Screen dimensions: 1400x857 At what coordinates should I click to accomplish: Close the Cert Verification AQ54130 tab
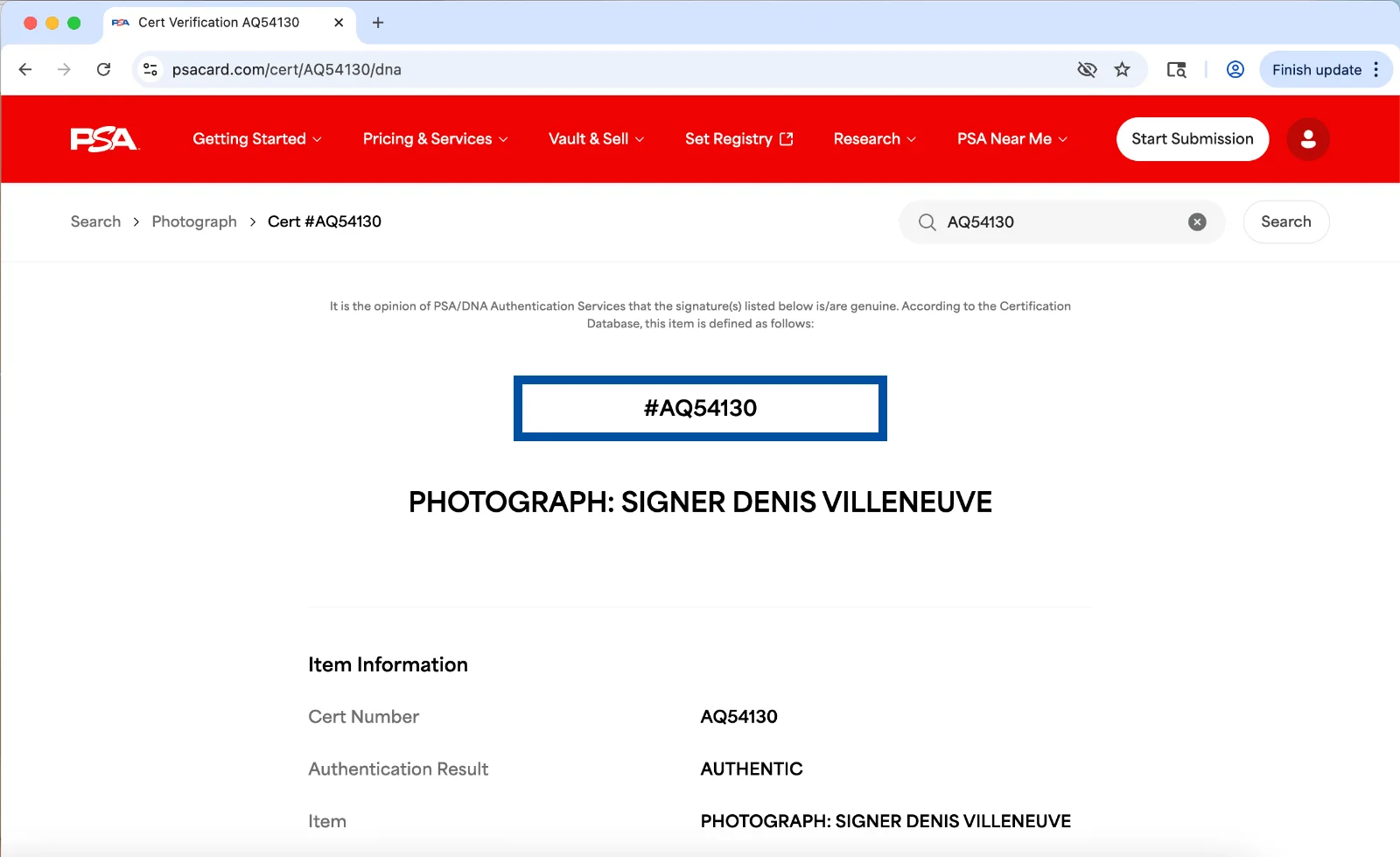339,23
